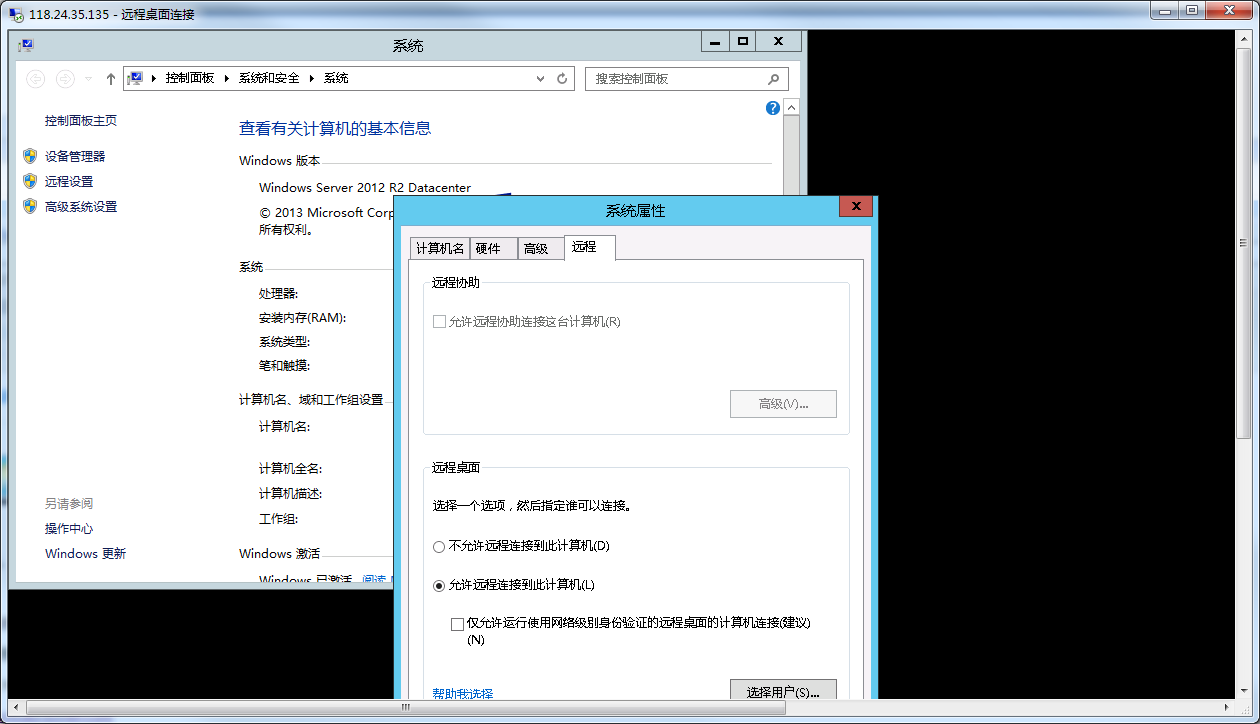
Task: Click the control panel icon in address bar
Action: coord(135,78)
